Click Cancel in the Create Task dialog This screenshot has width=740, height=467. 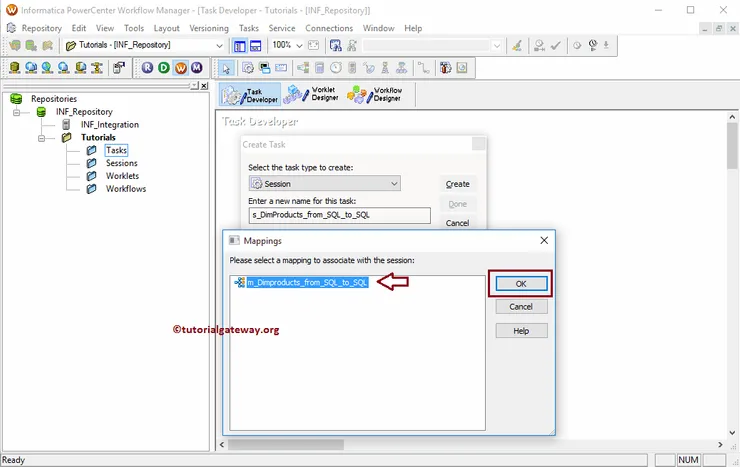tap(457, 223)
